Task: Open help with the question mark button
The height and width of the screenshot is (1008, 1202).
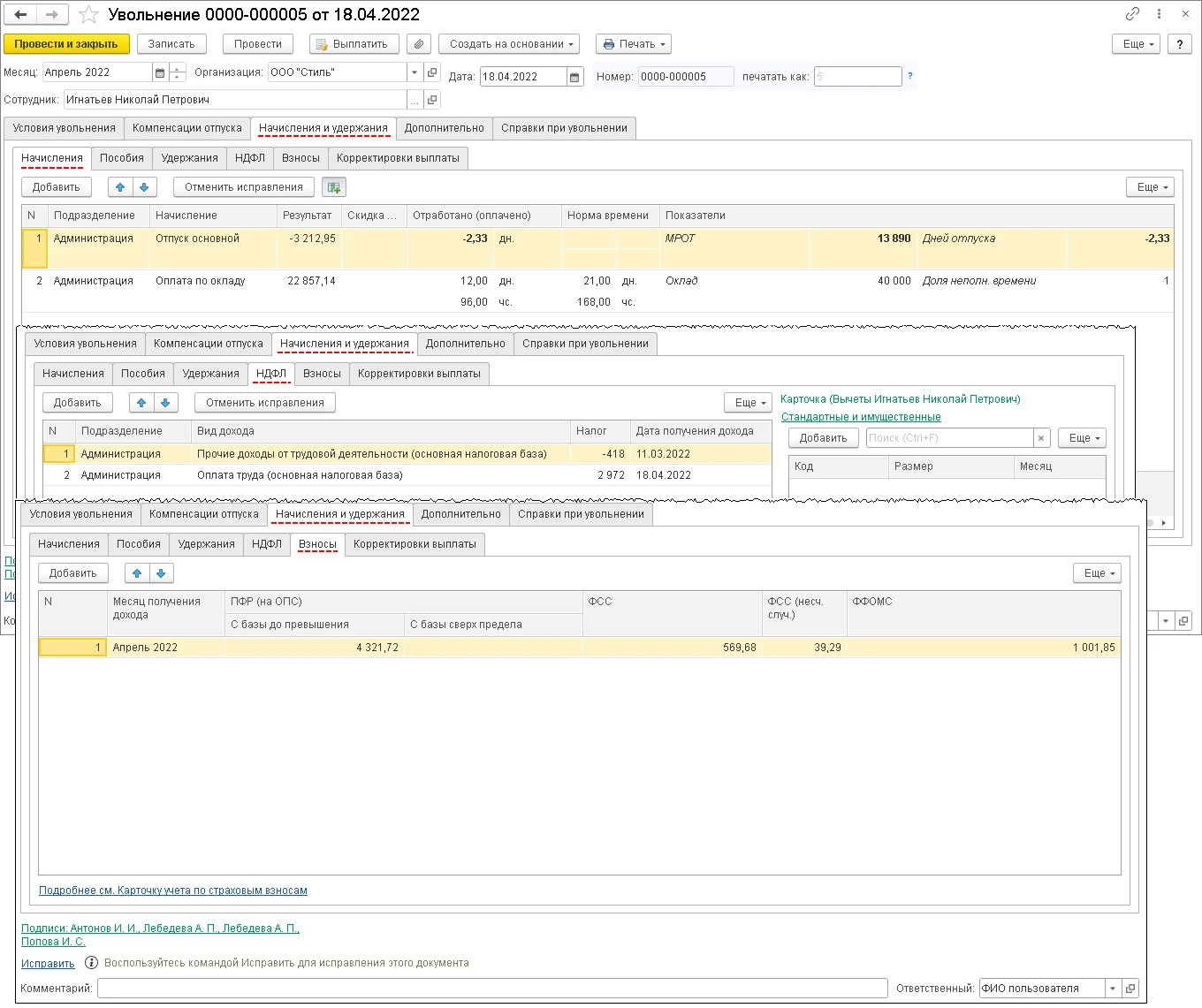Action: [x=1180, y=44]
